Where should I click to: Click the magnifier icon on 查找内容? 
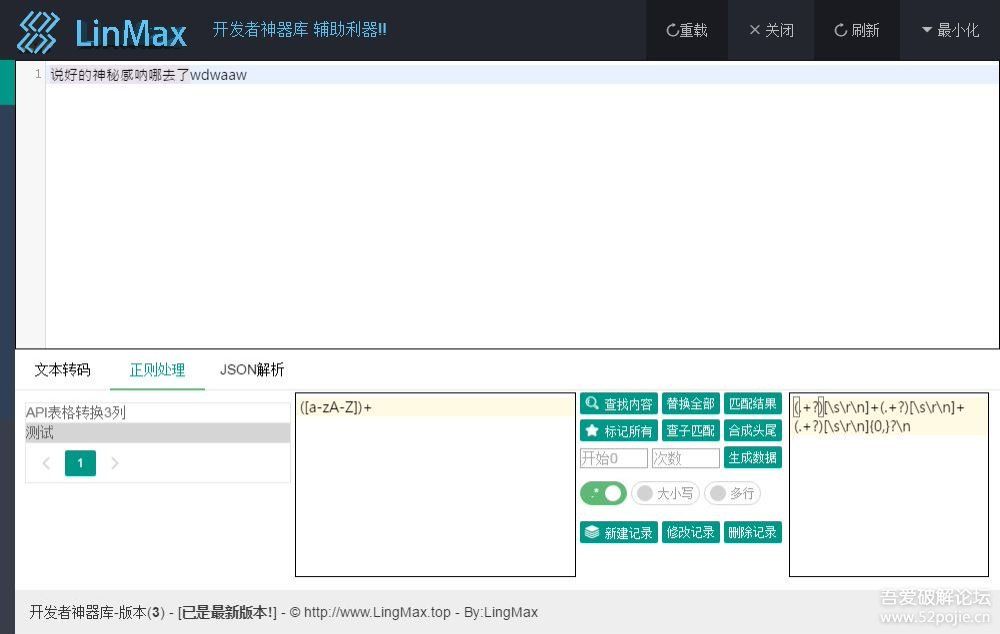(592, 403)
